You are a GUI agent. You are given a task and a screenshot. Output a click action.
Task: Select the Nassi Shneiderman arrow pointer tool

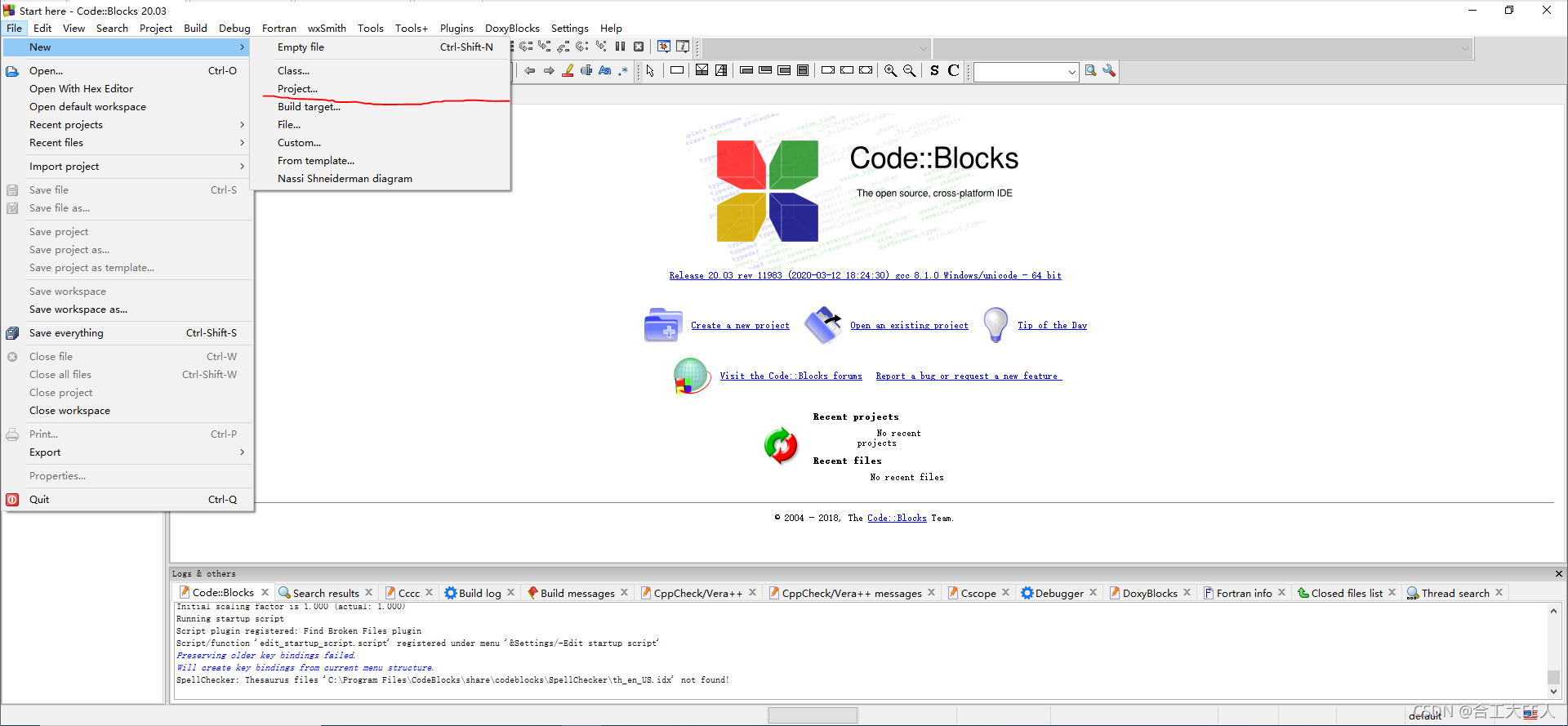coord(650,71)
